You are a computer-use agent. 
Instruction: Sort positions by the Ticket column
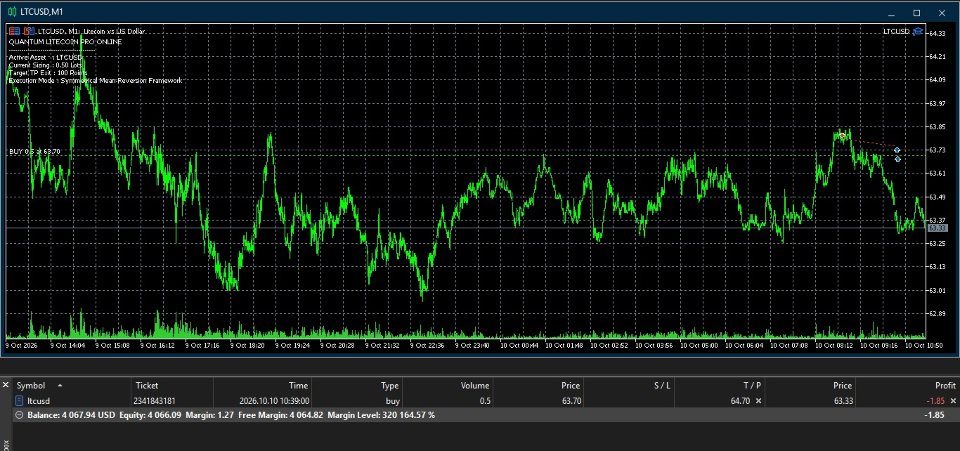(147, 386)
